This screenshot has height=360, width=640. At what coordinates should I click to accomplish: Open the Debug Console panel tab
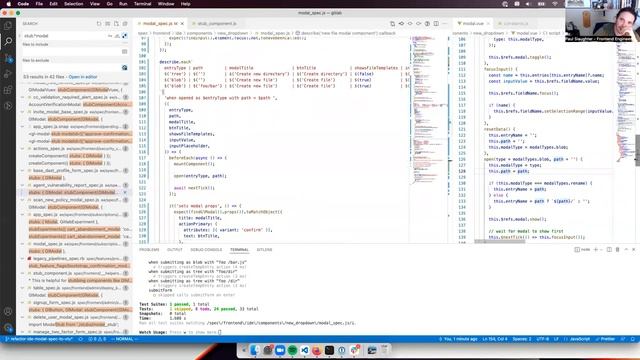click(206, 249)
